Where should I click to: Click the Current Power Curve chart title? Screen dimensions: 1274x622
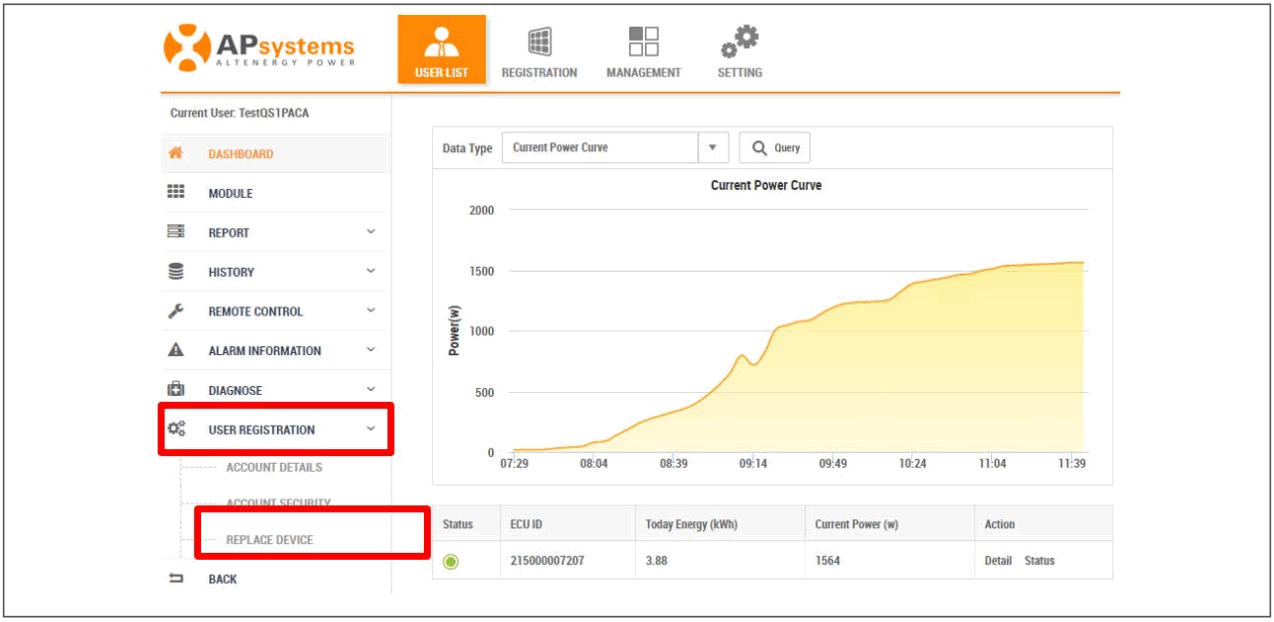click(766, 185)
